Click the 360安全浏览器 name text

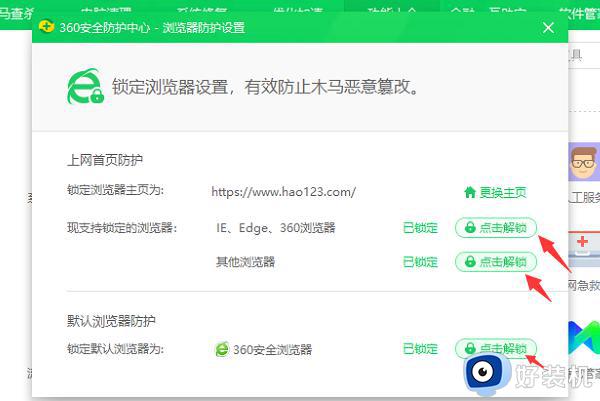272,349
